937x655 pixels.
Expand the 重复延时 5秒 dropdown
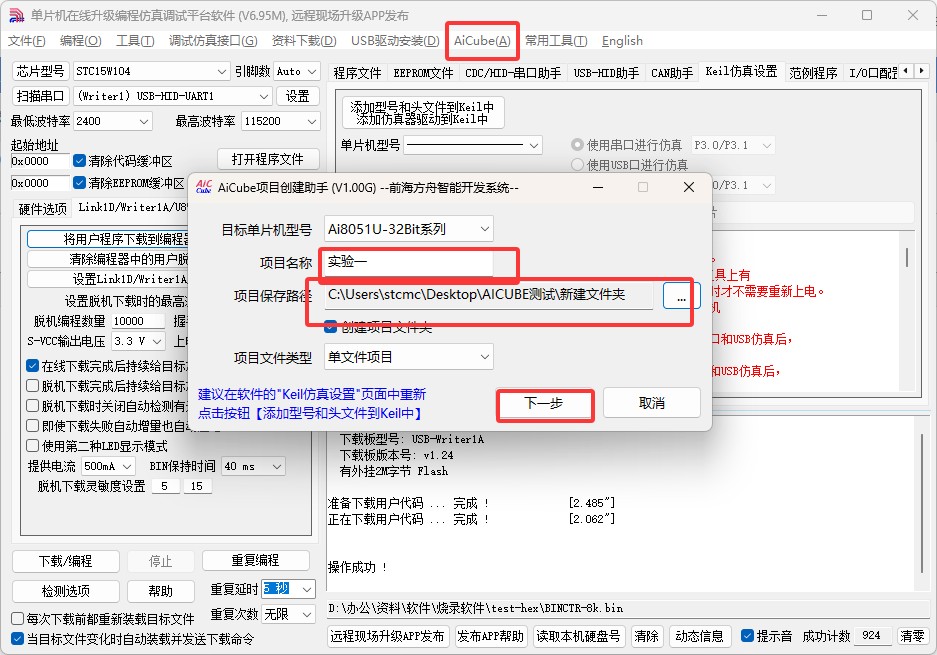pyautogui.click(x=307, y=589)
